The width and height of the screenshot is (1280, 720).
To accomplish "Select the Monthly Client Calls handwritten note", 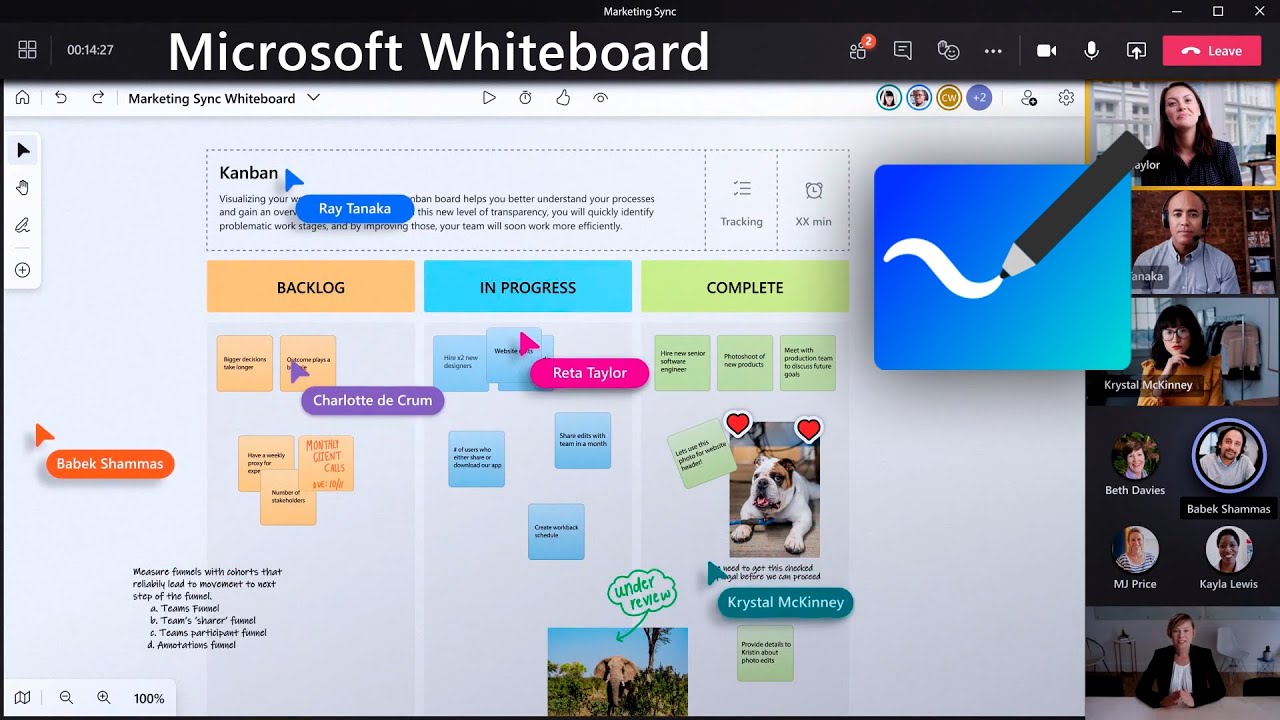I will tap(328, 463).
